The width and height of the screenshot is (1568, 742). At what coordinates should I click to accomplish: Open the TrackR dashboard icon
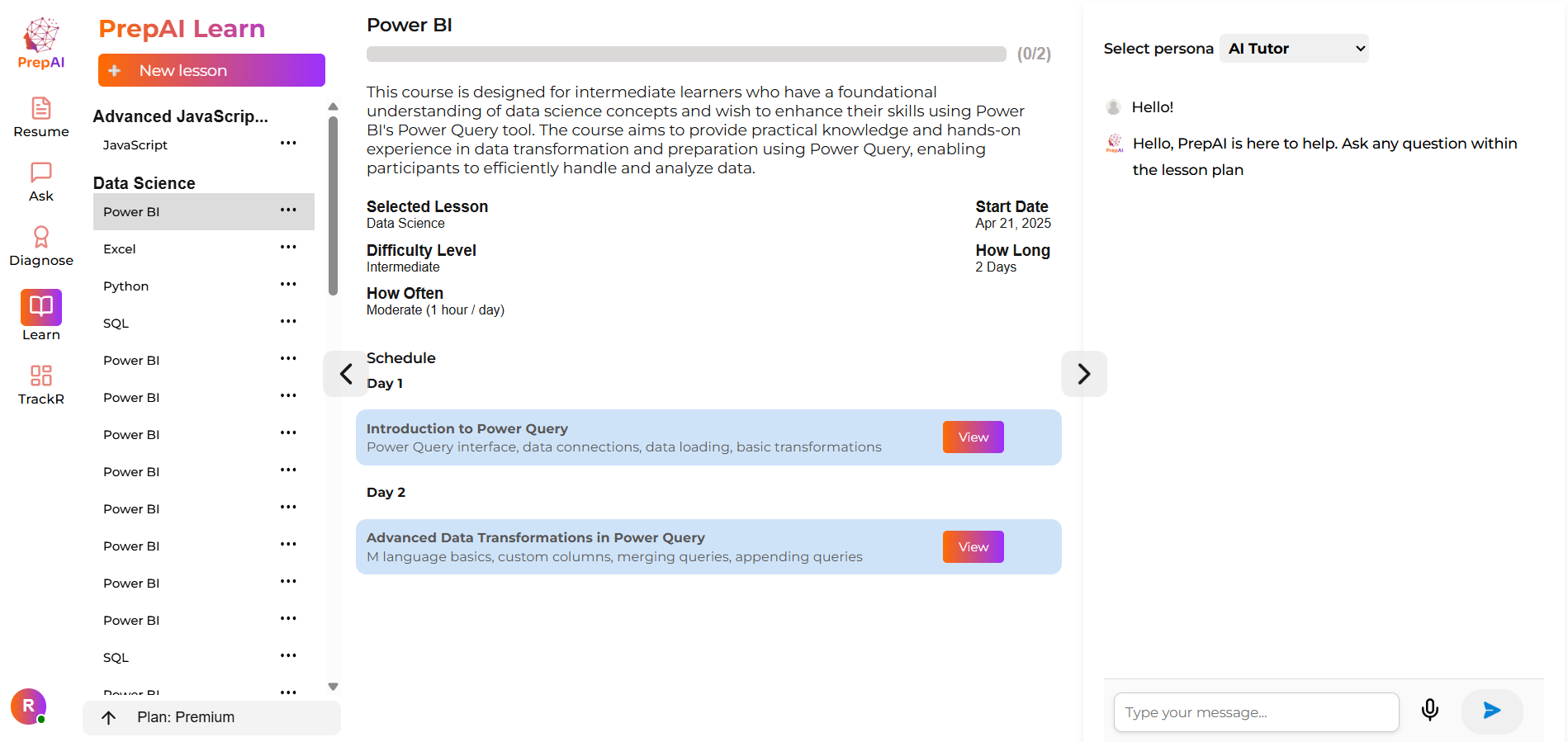(41, 376)
